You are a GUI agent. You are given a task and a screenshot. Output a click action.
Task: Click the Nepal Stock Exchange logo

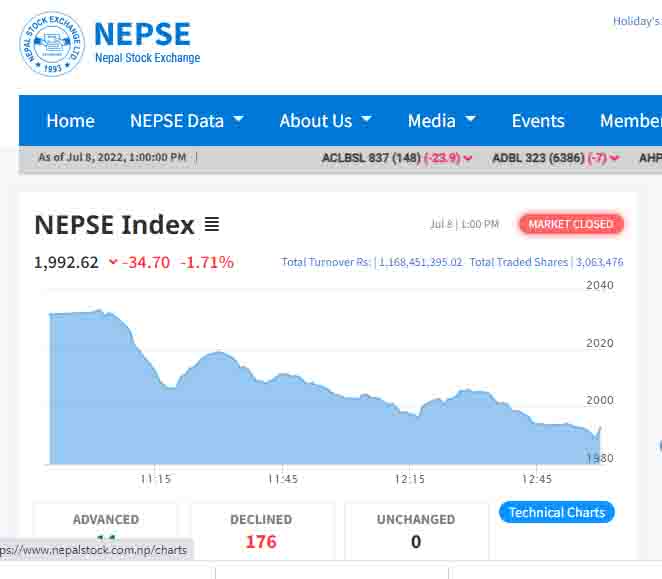pyautogui.click(x=52, y=44)
